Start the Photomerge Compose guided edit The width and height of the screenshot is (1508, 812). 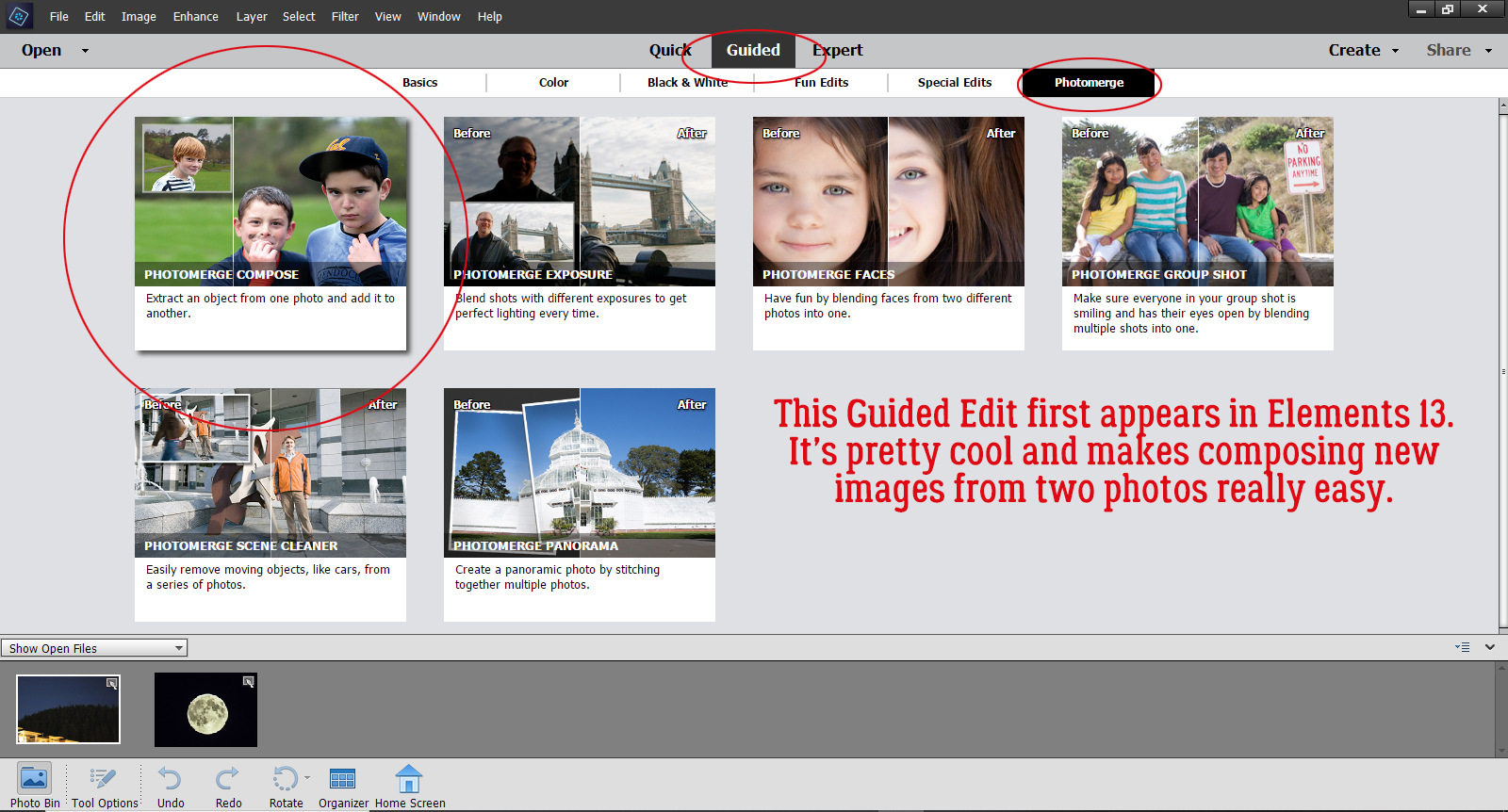point(270,234)
